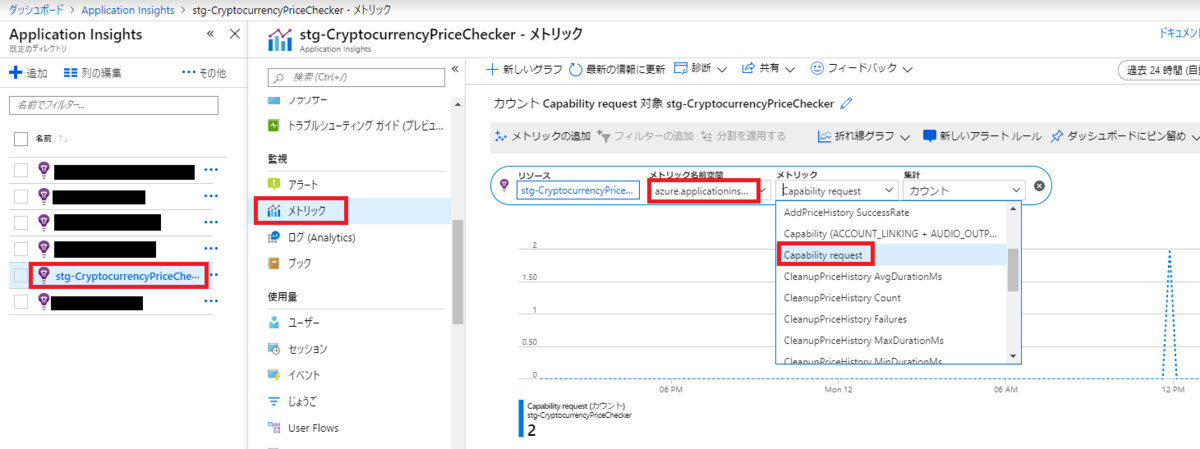
Task: Click the purple lightbulb in the metric pill
Action: (x=504, y=186)
